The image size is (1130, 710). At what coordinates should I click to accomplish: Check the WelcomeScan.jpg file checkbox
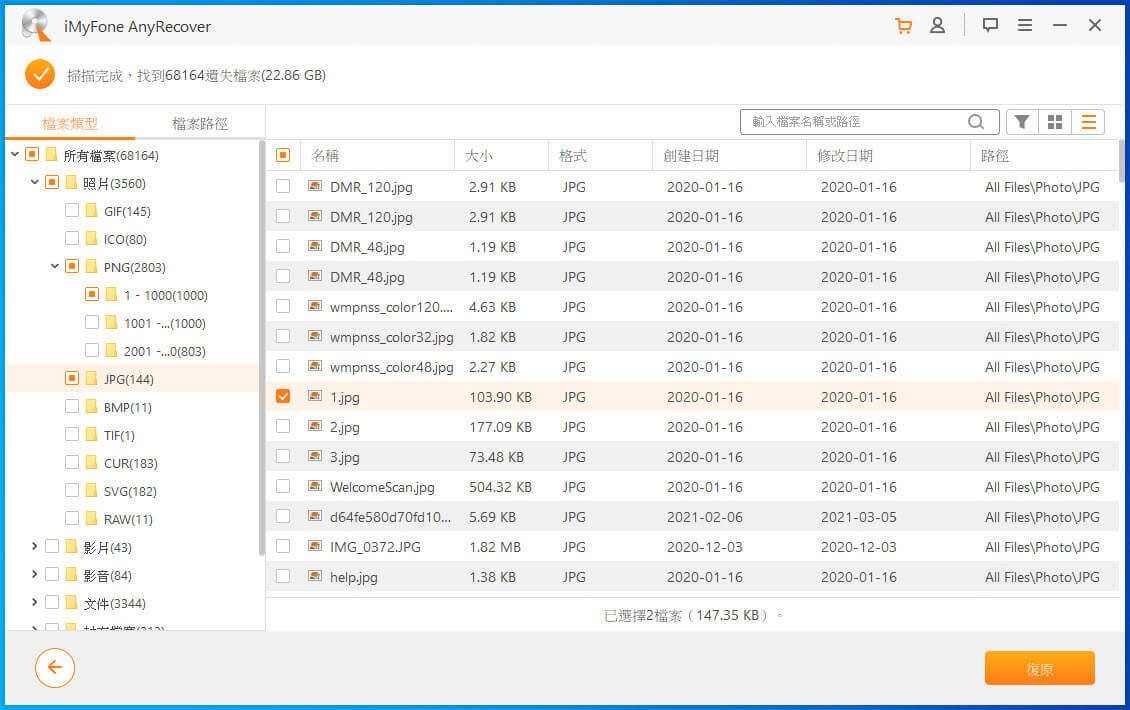283,487
